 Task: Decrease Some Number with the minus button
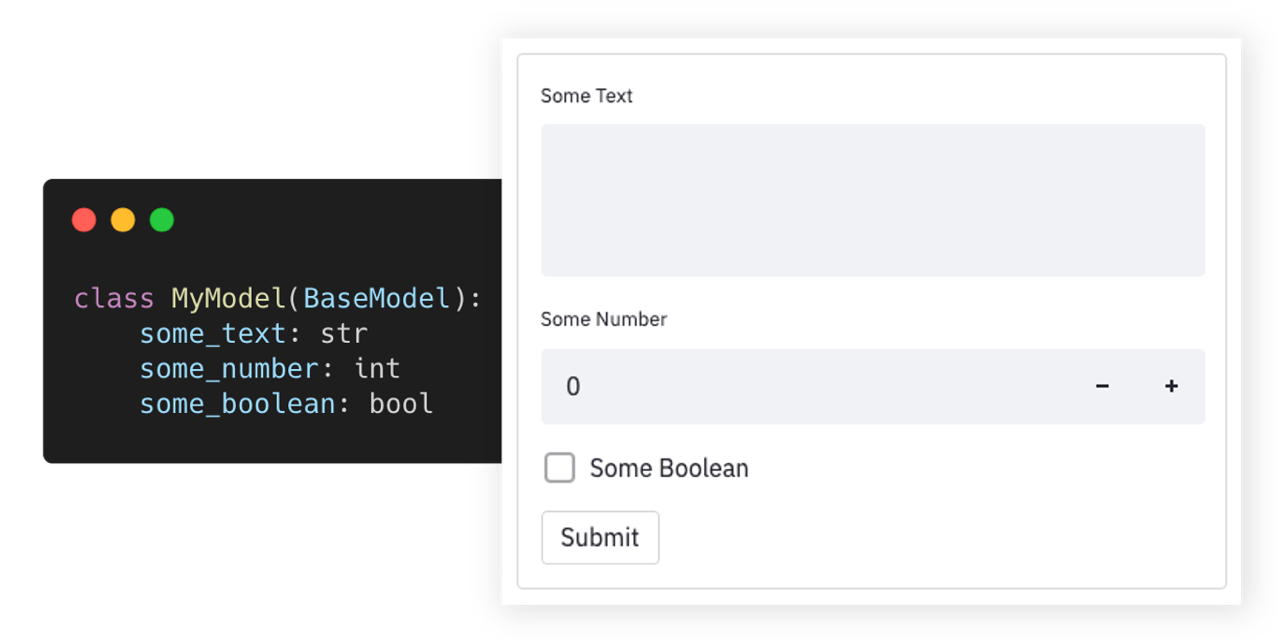(1102, 386)
